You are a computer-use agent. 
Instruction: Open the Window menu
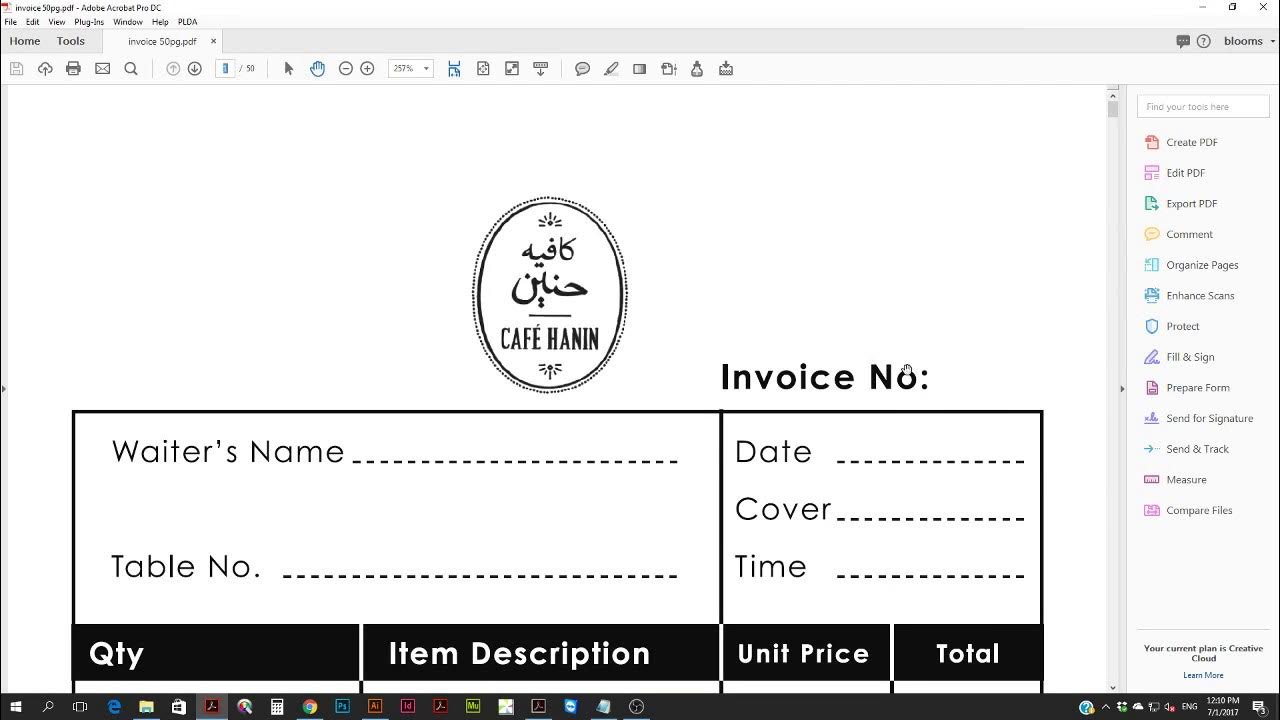(x=128, y=22)
